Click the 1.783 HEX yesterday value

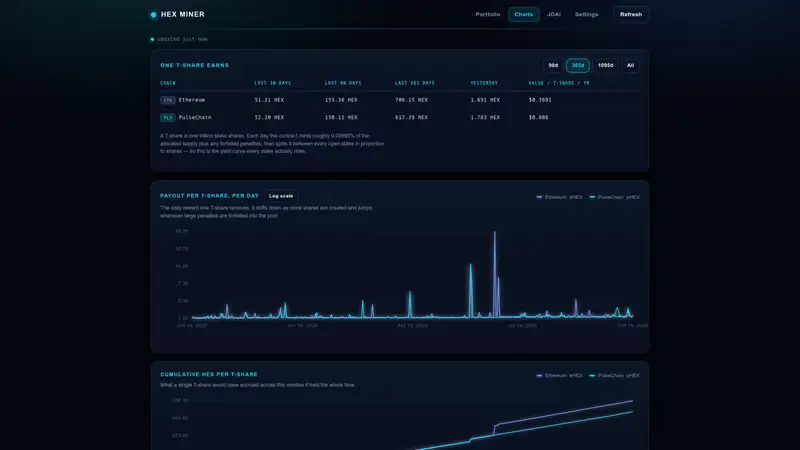click(485, 117)
